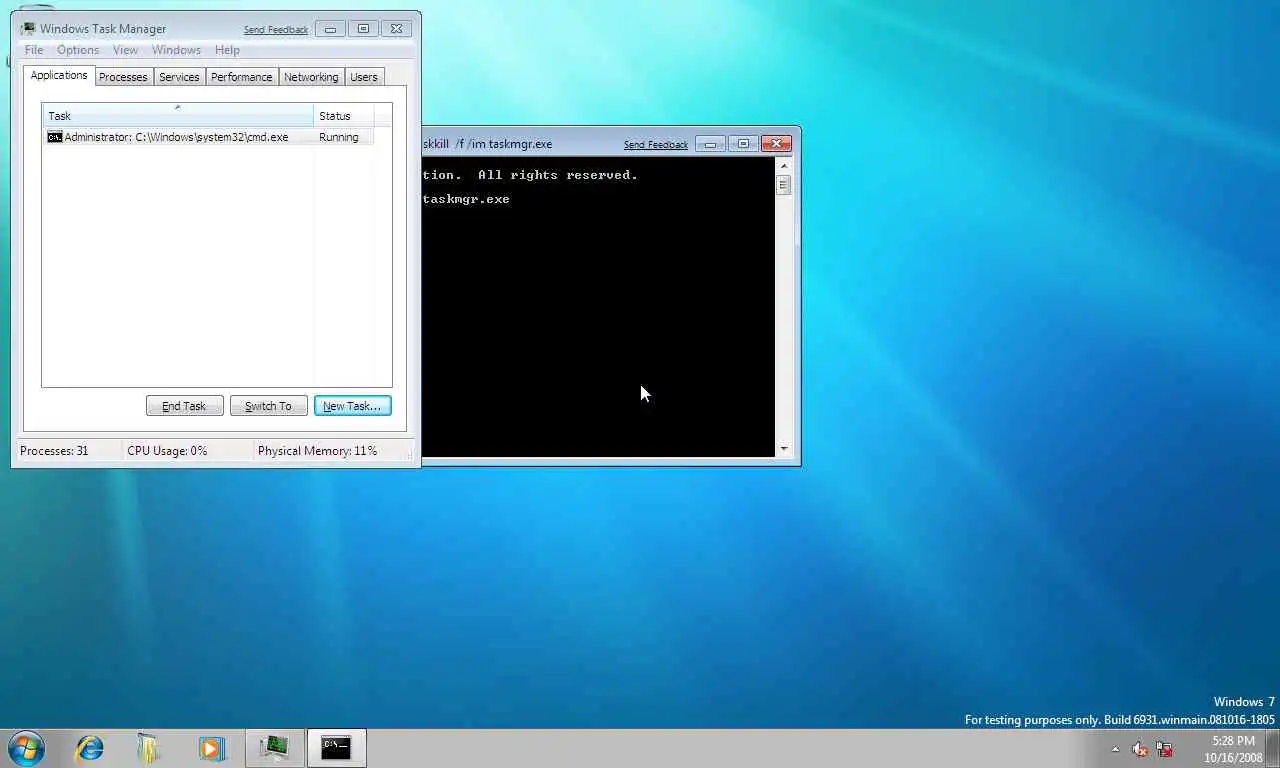Viewport: 1280px width, 768px height.
Task: Minimize the Task Manager window
Action: pos(330,29)
